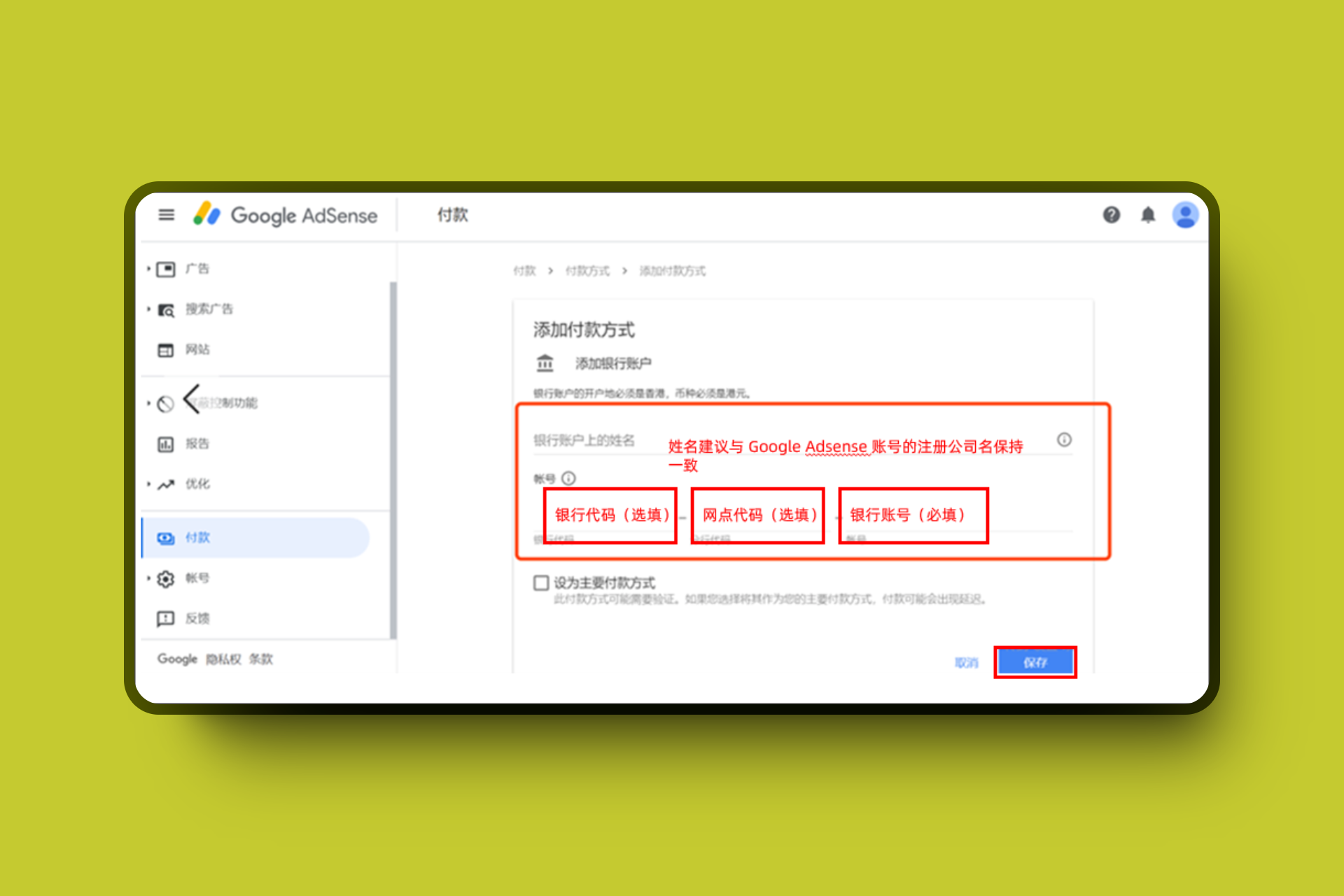
Task: Open the notifications bell
Action: 1148,215
